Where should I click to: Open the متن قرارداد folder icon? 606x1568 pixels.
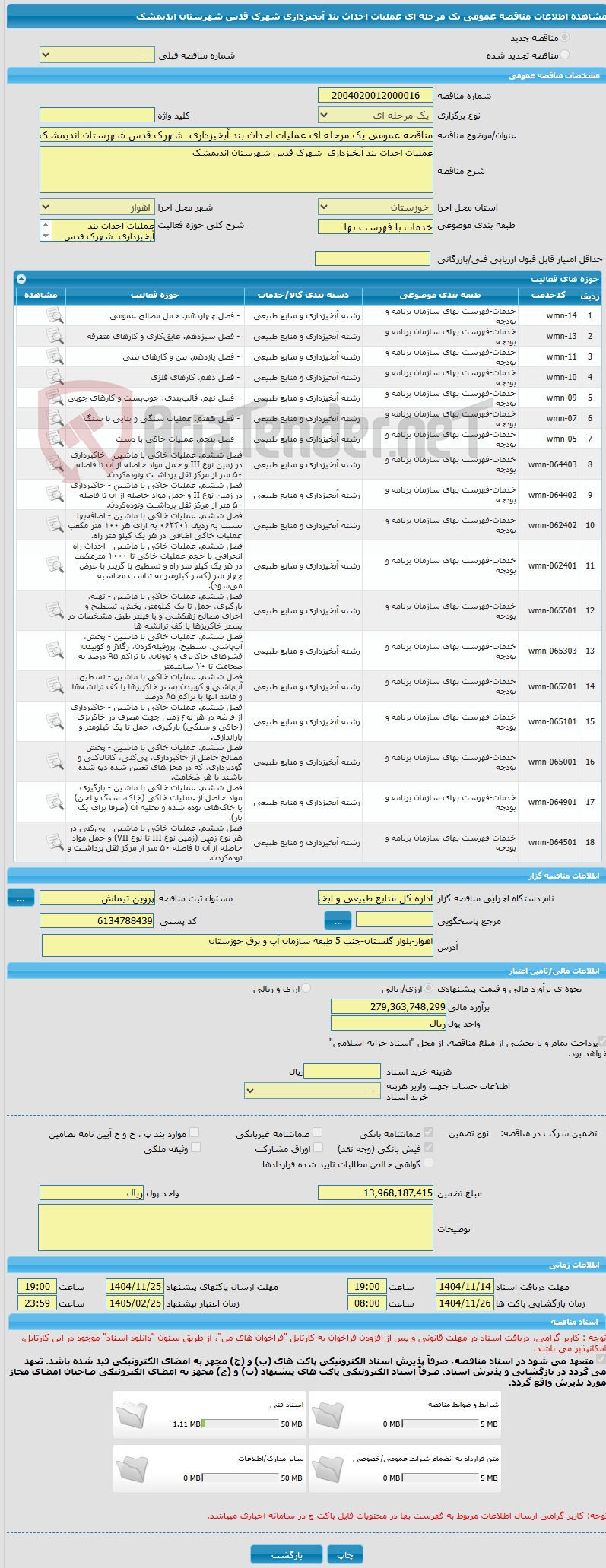pyautogui.click(x=328, y=1468)
